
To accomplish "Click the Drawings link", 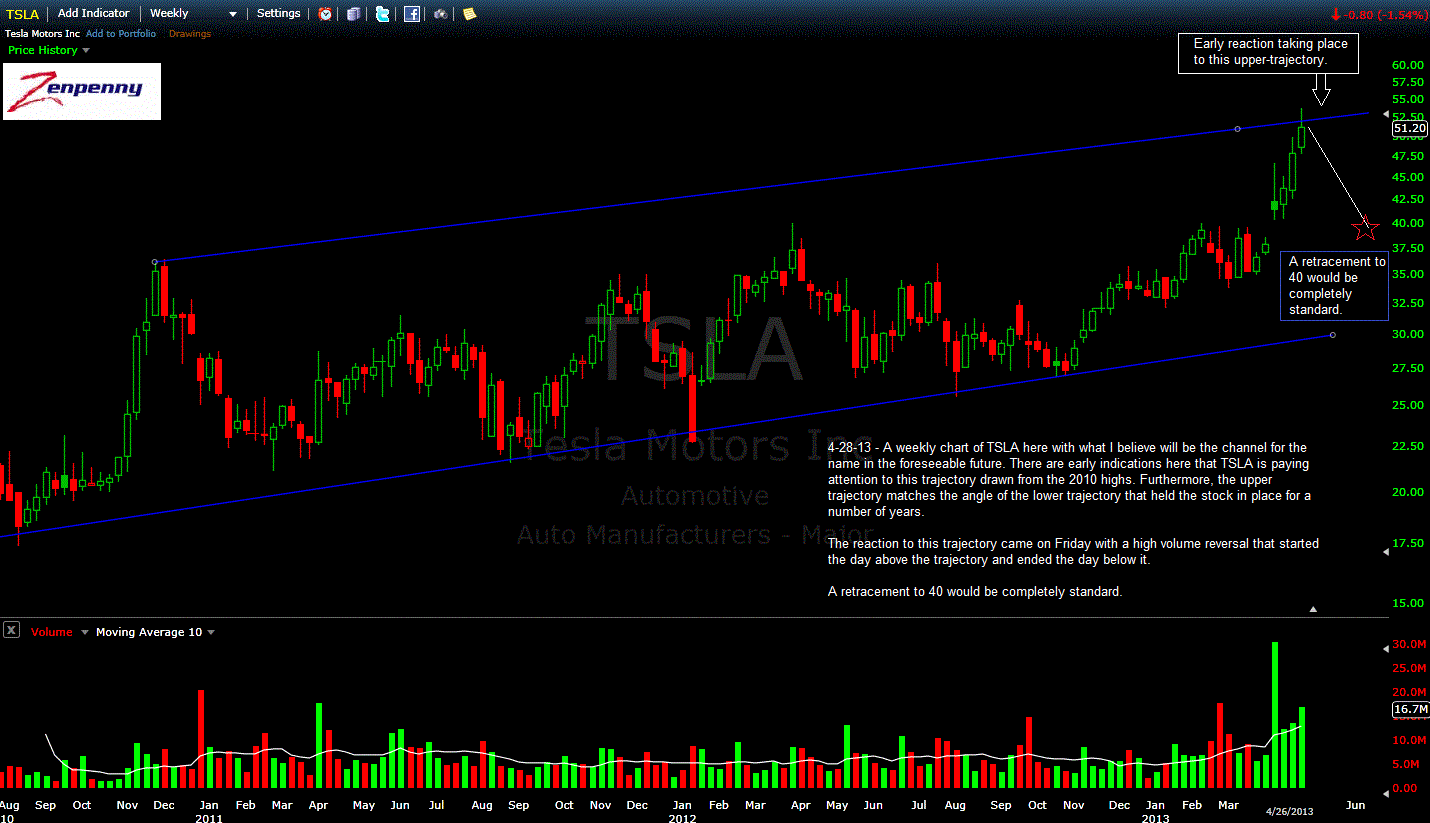I will pyautogui.click(x=190, y=34).
